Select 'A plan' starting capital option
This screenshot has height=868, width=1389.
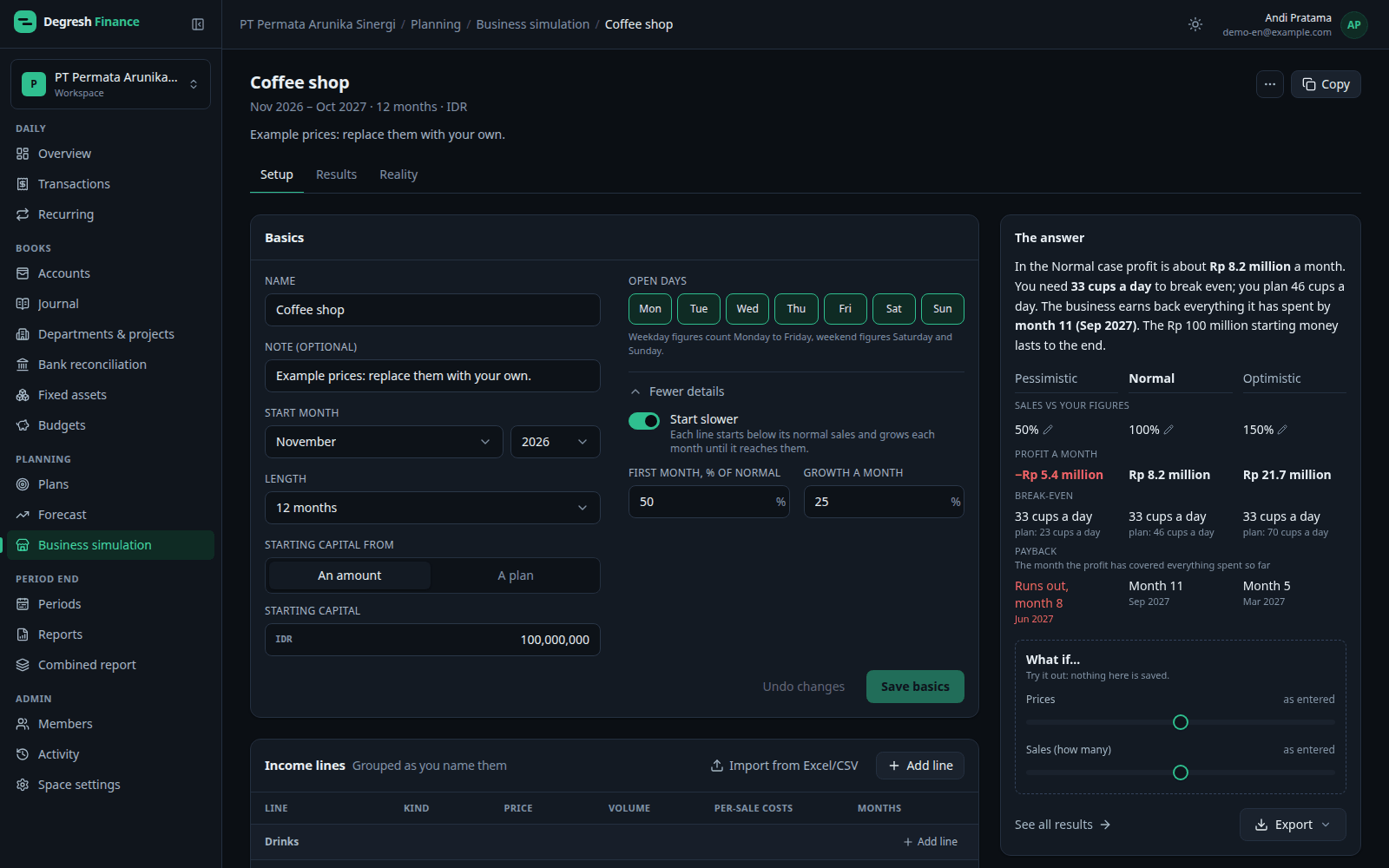[516, 575]
